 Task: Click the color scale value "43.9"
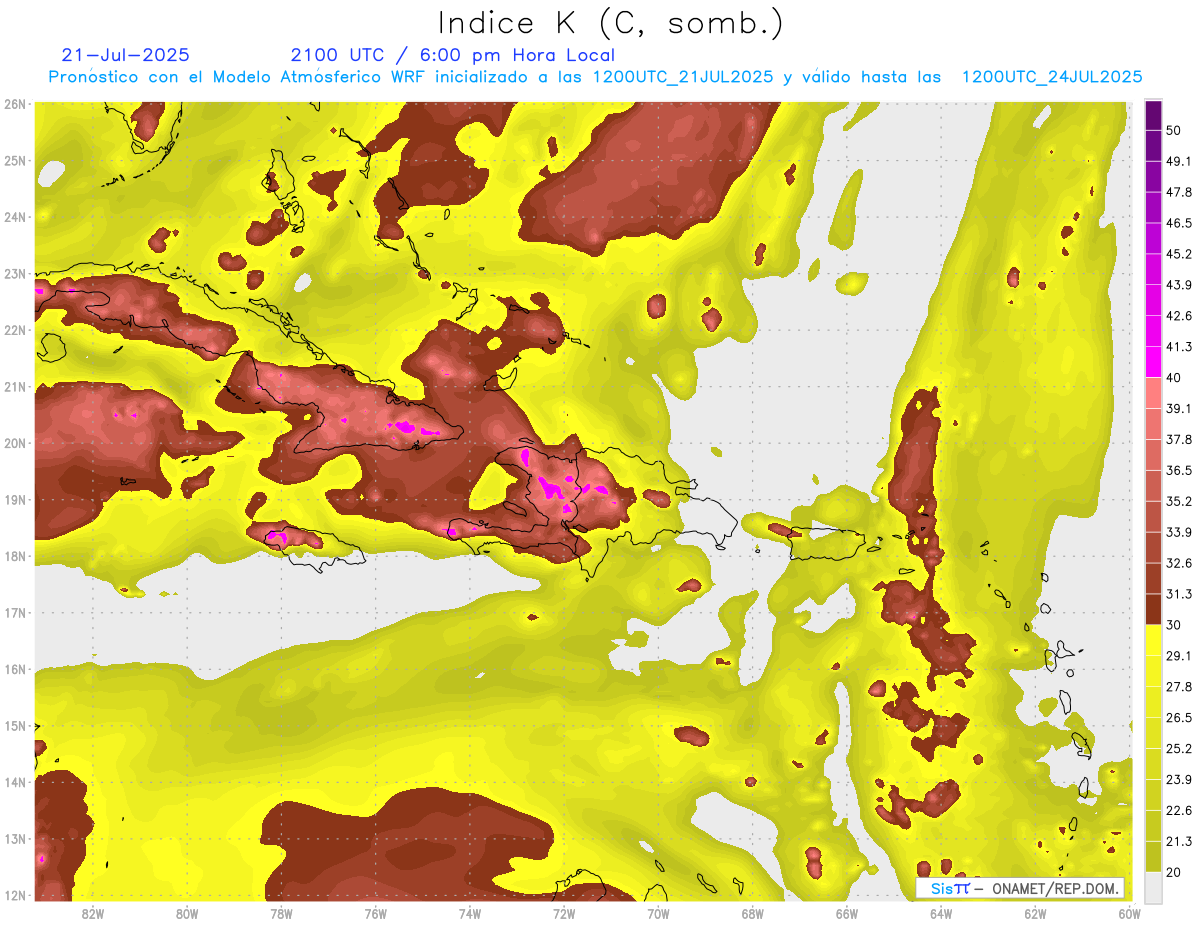tap(1179, 285)
